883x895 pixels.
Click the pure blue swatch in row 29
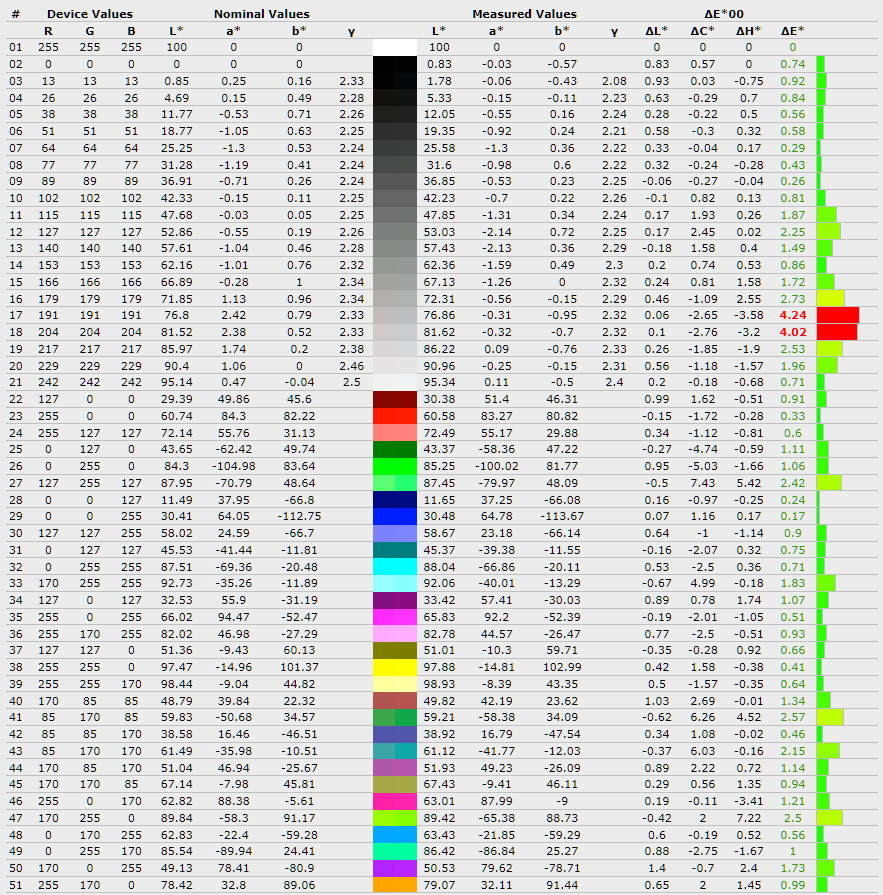(x=394, y=516)
